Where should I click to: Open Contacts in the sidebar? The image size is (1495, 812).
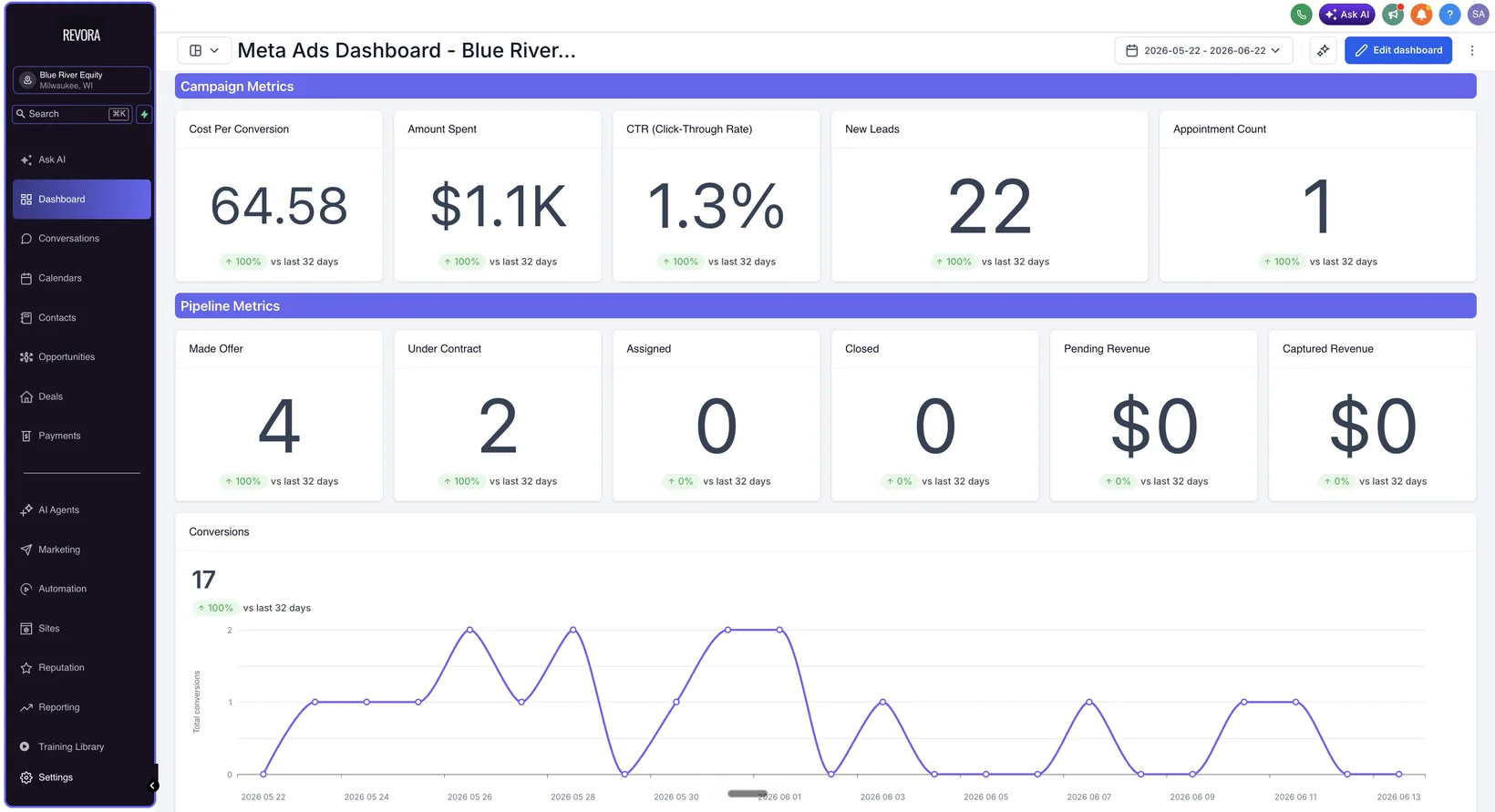(x=82, y=317)
